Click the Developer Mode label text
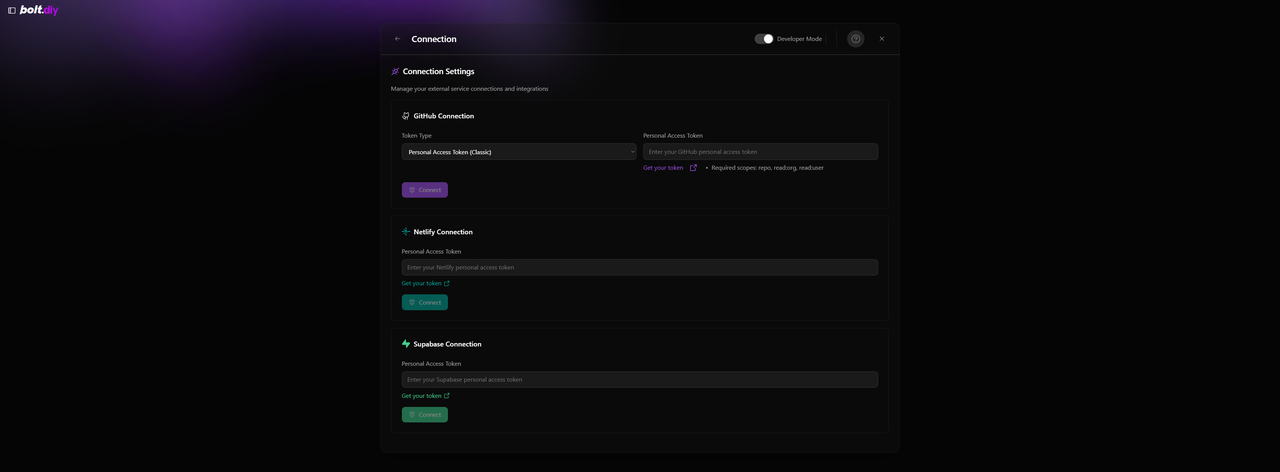The image size is (1280, 472). click(800, 39)
